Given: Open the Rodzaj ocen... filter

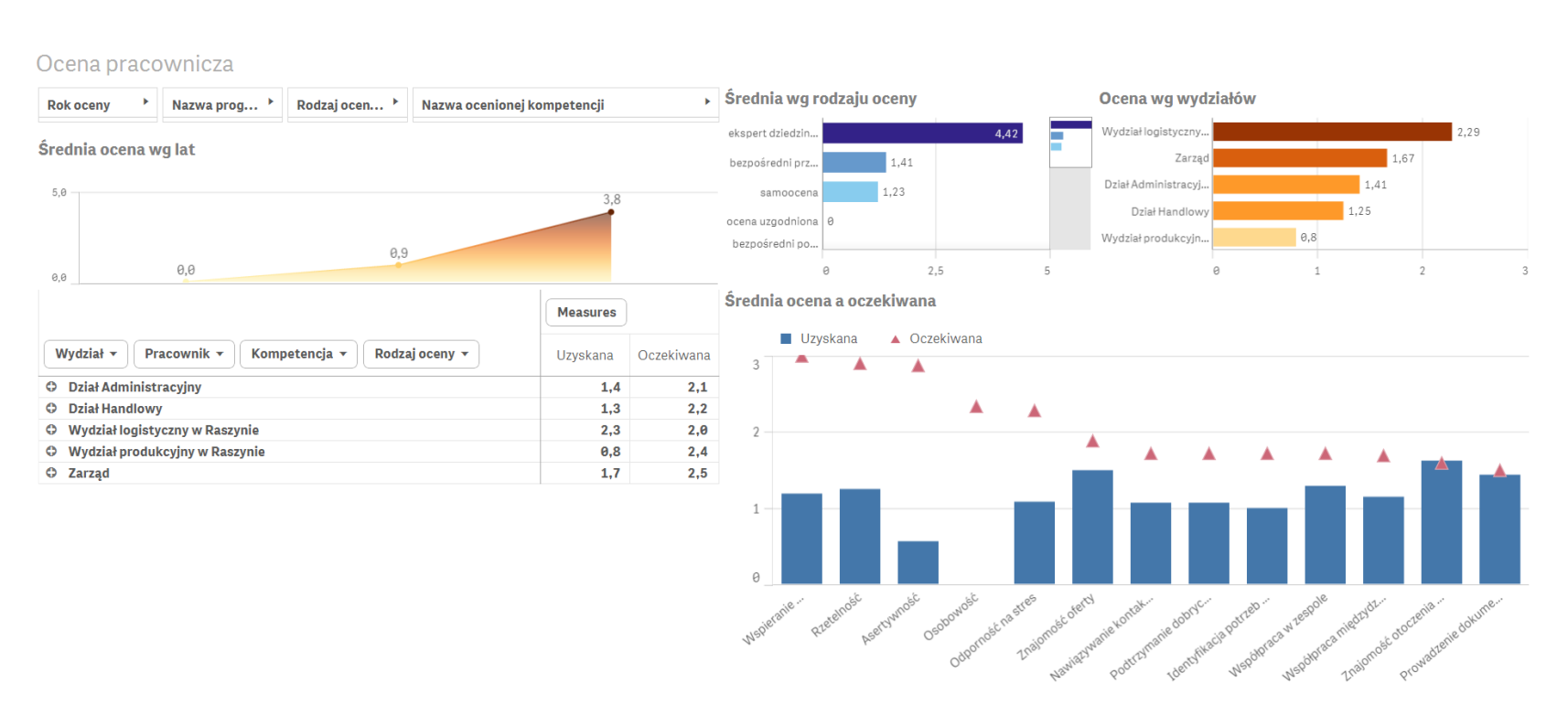Looking at the screenshot, I should (x=347, y=104).
